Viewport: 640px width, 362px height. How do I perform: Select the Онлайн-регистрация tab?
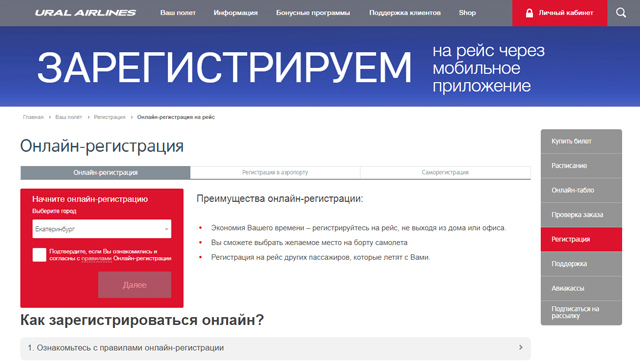tap(105, 173)
